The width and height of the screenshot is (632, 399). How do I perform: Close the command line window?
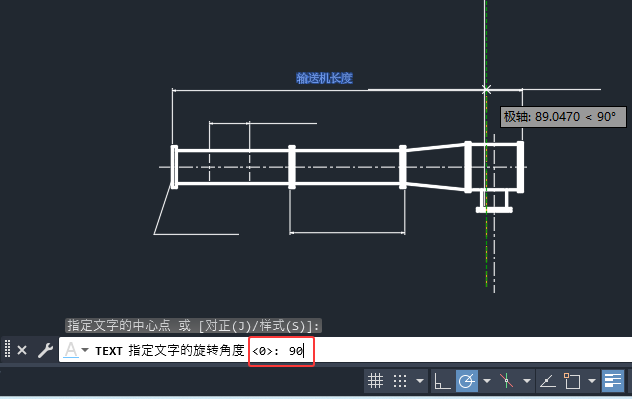22,350
